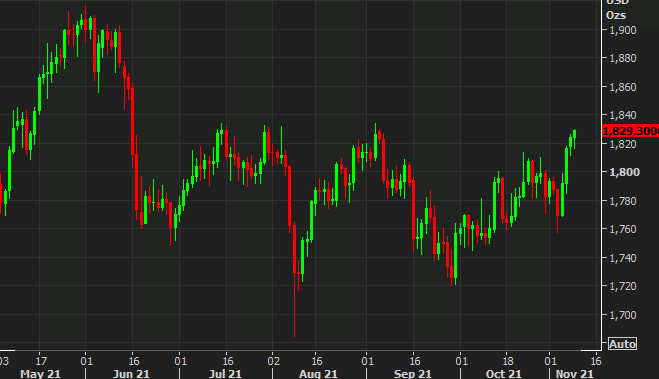Click the 1,740 price axis label
The image size is (659, 379).
[x=623, y=258]
